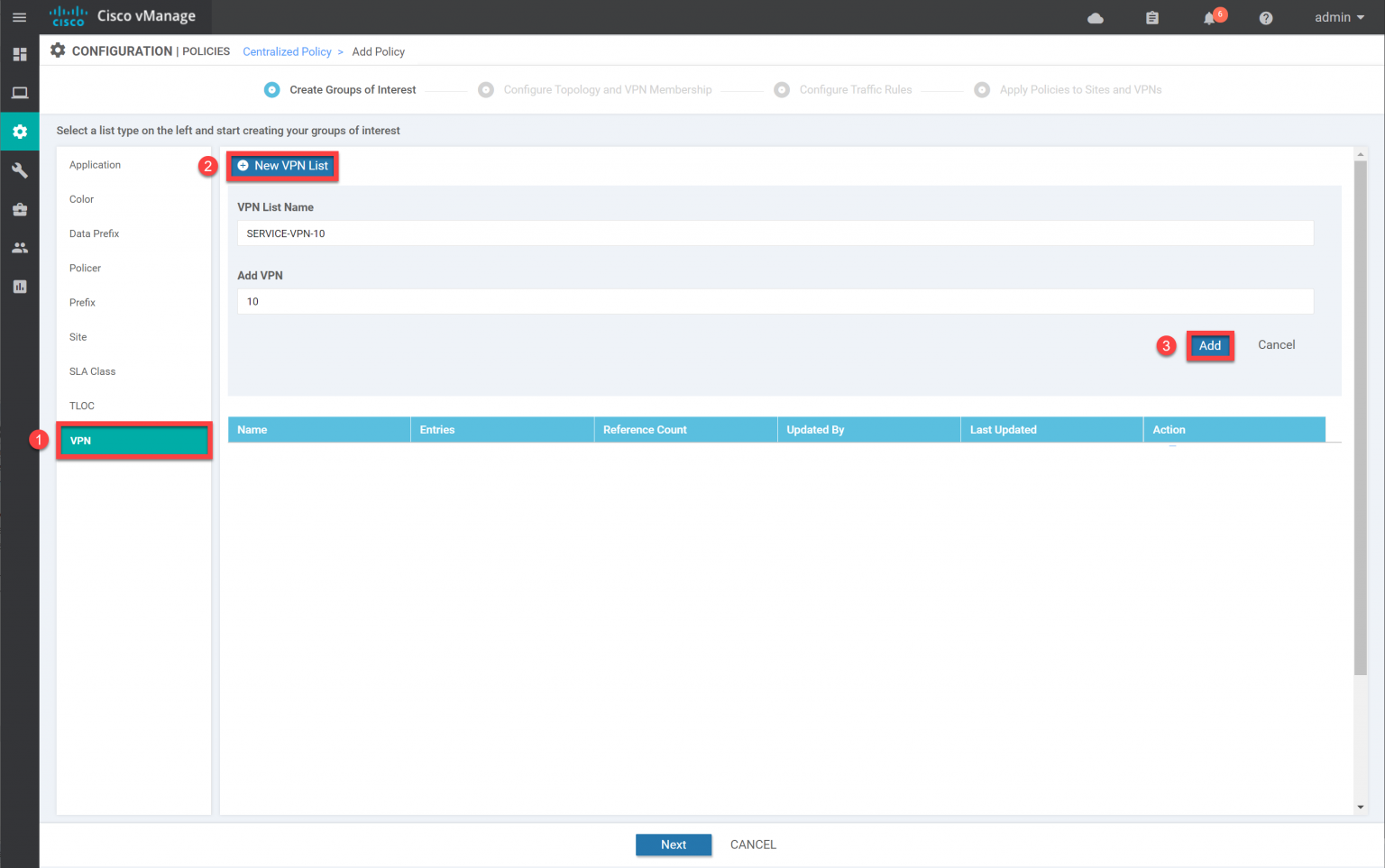Image resolution: width=1385 pixels, height=868 pixels.
Task: Open the Tools wrench icon in sidebar
Action: (19, 170)
